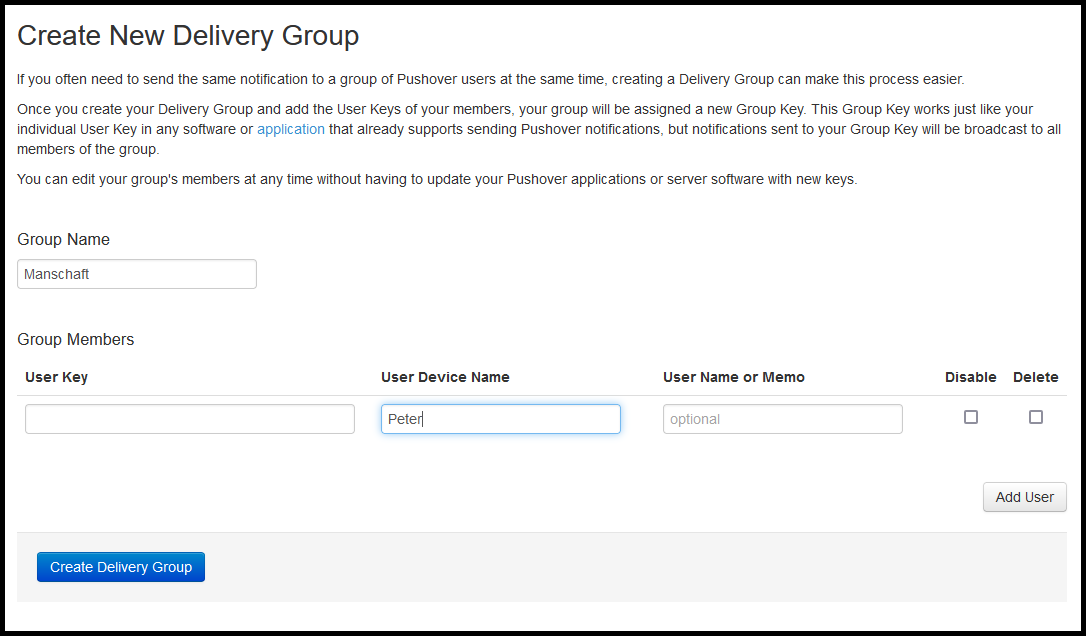Click the Create Delivery Group button
This screenshot has height=636, width=1086.
[121, 567]
